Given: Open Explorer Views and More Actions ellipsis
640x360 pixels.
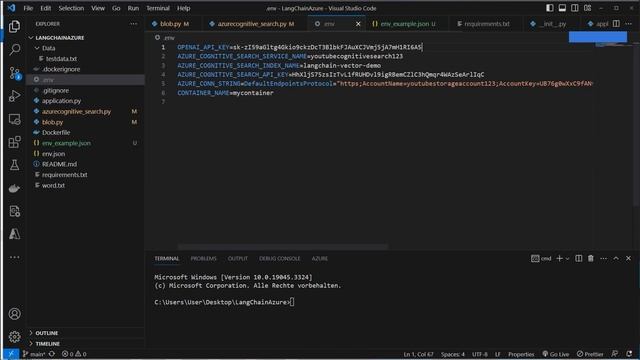Looking at the screenshot, I should pyautogui.click(x=133, y=24).
